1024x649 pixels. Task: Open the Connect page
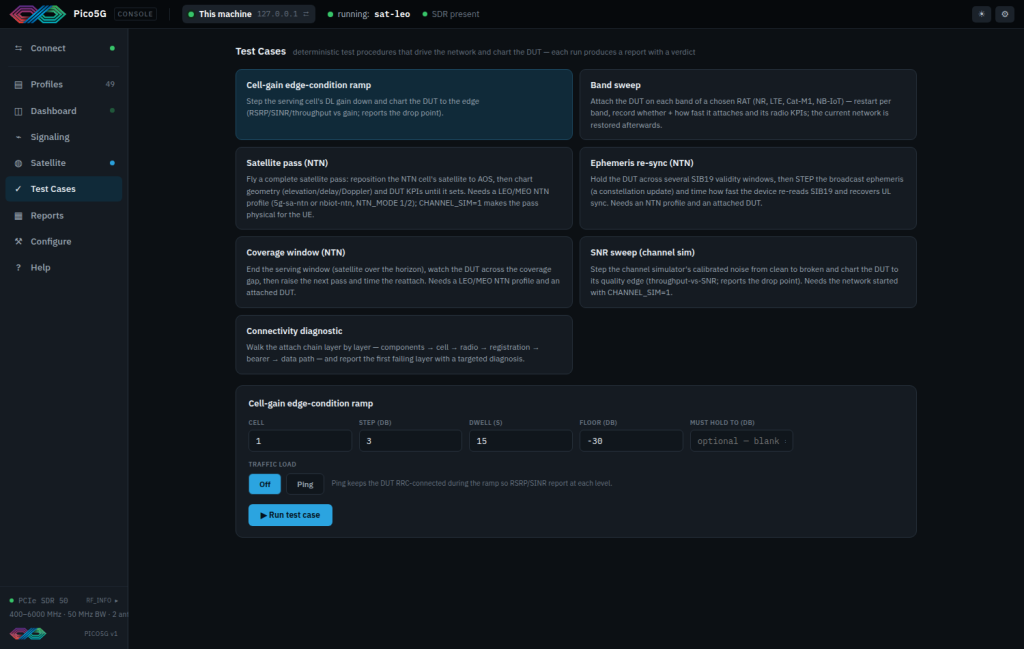click(x=63, y=48)
